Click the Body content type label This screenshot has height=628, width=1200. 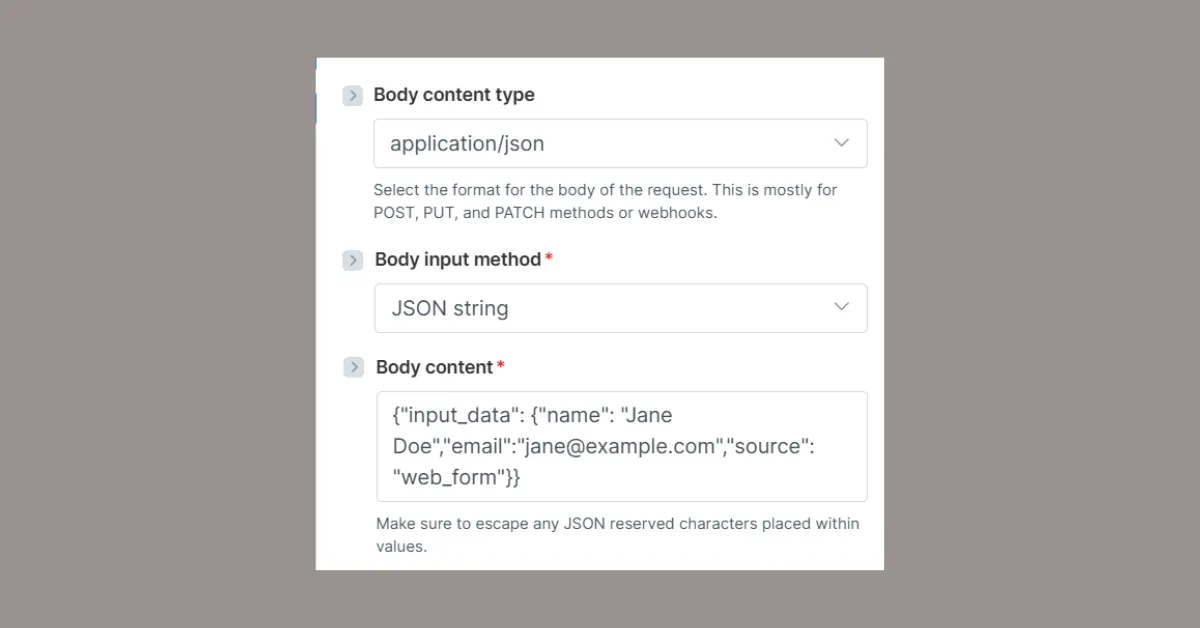tap(454, 95)
